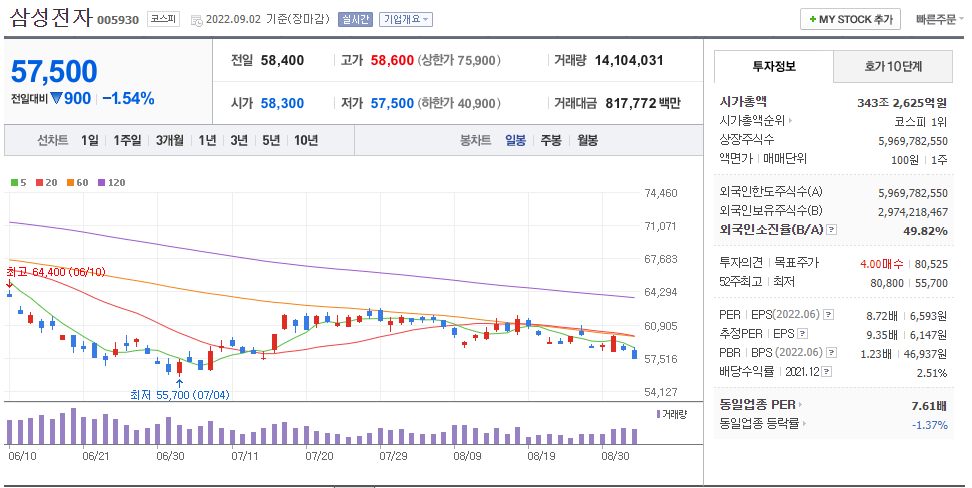This screenshot has height=488, width=972.
Task: Click the green plus in MY STOCK 추가
Action: 812,20
